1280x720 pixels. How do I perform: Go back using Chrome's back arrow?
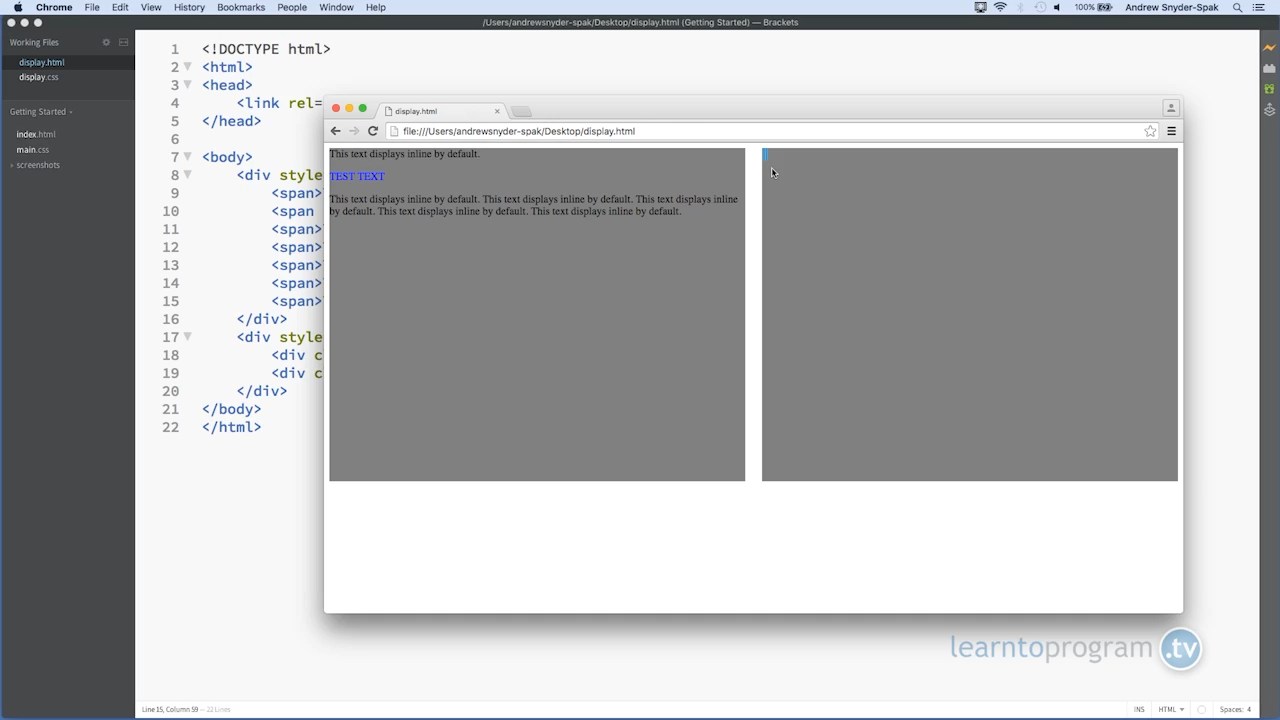(x=336, y=131)
